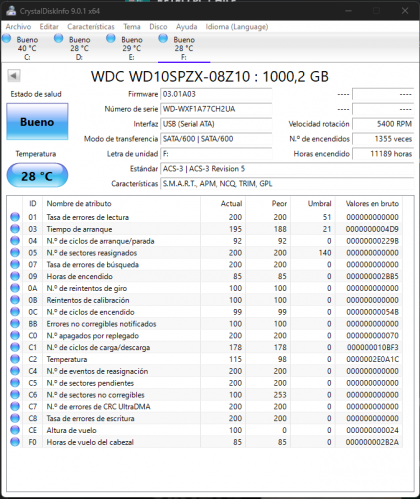The width and height of the screenshot is (420, 499).
Task: Click CrystalDiskInfo title bar app icon
Action: click(11, 11)
